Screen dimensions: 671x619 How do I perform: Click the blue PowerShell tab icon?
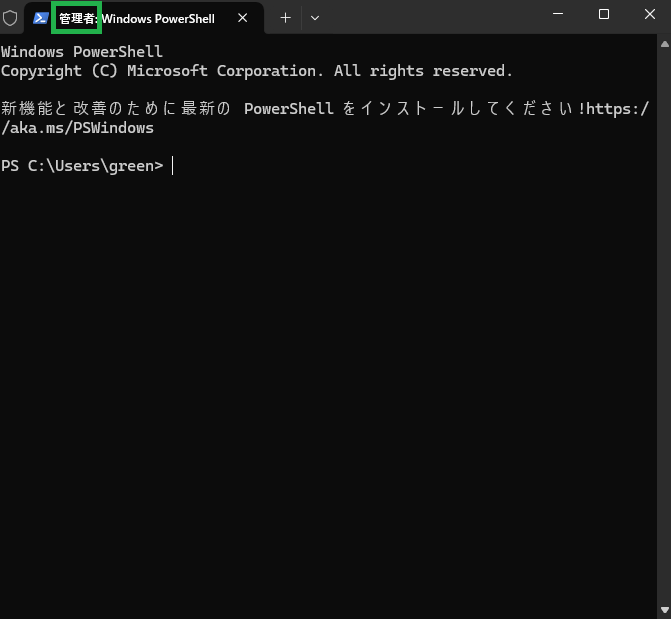click(x=41, y=18)
